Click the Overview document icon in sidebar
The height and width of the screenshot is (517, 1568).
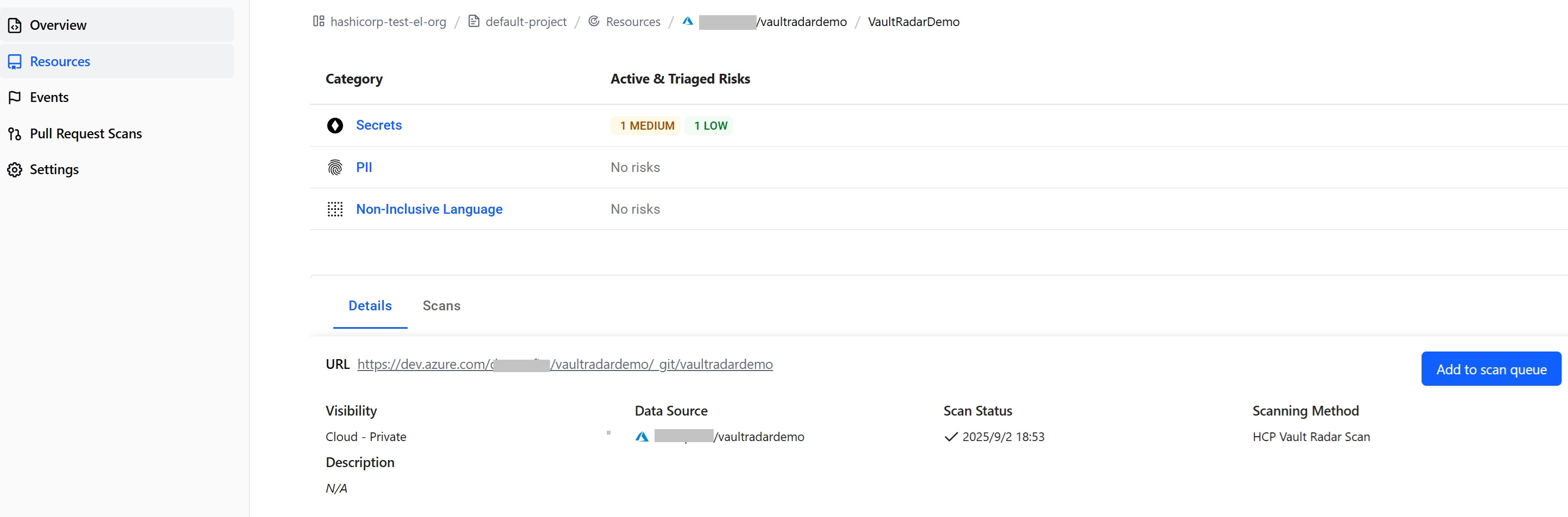(15, 25)
